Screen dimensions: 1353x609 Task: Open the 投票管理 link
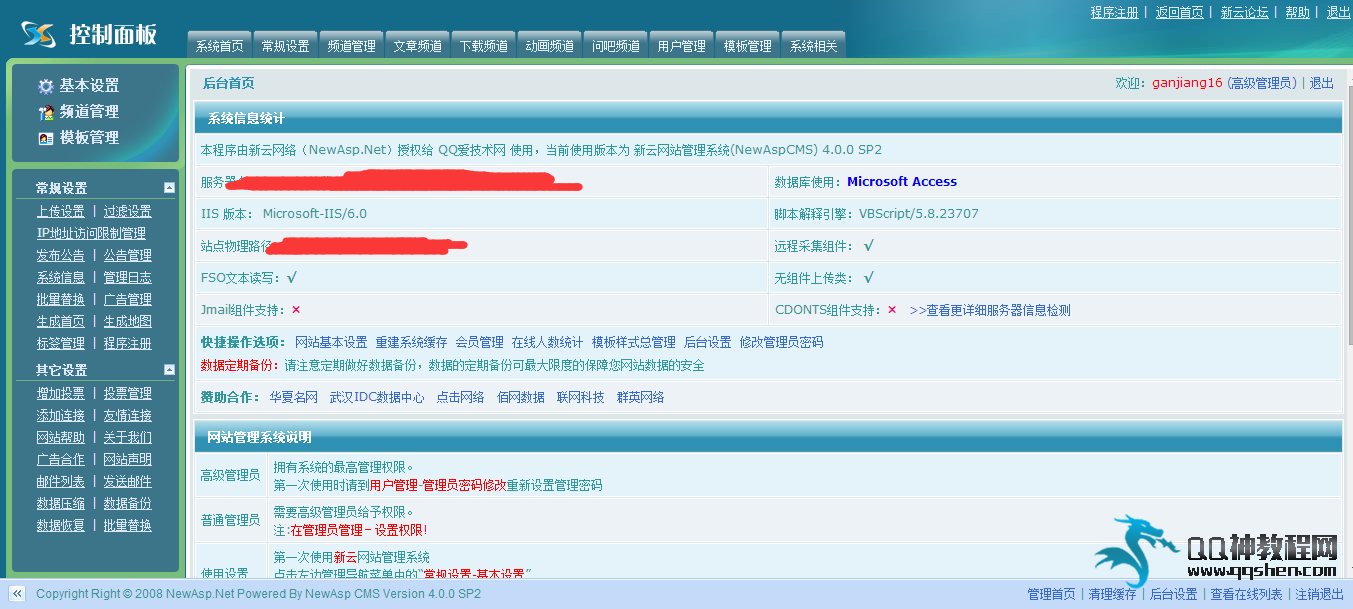(128, 393)
